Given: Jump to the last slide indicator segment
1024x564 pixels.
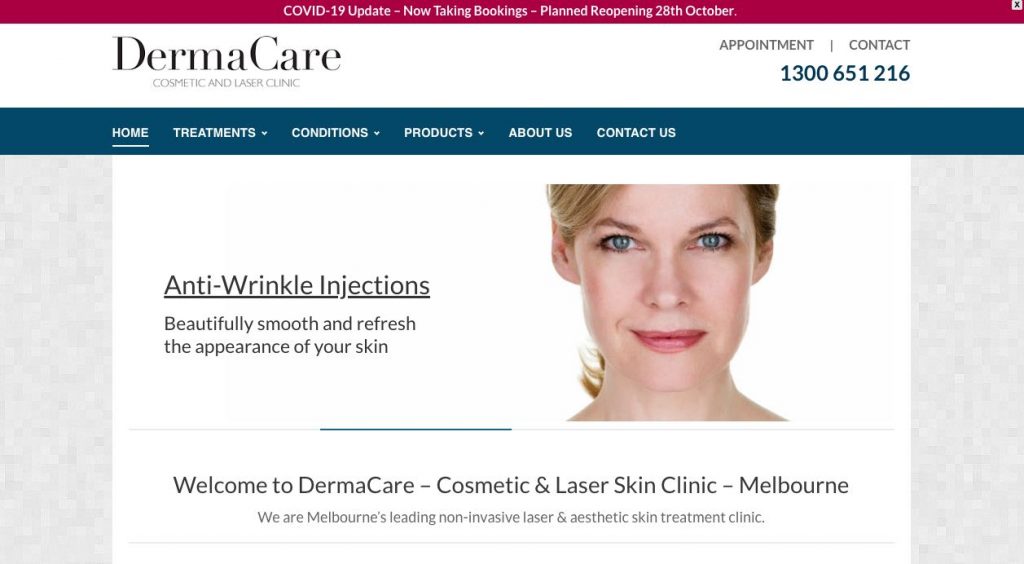Looking at the screenshot, I should pyautogui.click(x=799, y=430).
